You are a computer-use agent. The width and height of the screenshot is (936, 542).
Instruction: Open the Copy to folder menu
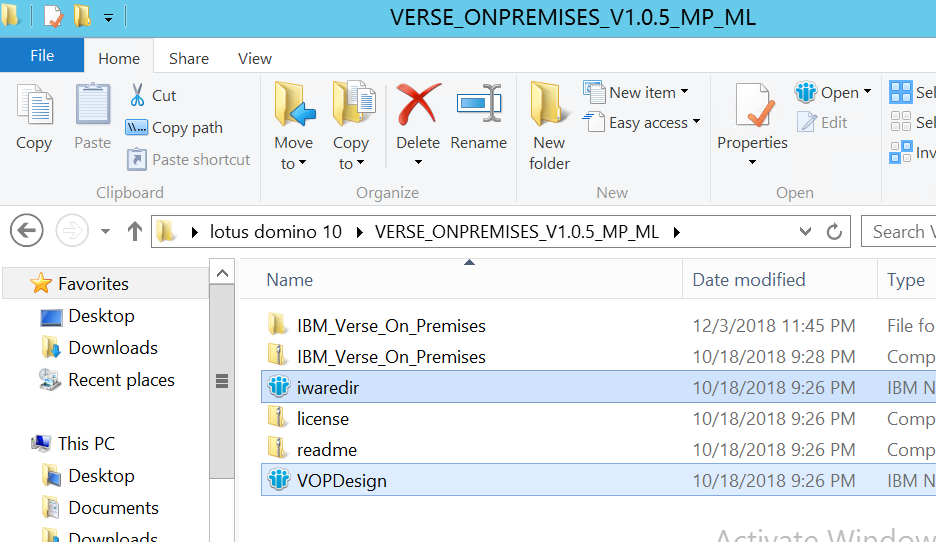tap(352, 127)
